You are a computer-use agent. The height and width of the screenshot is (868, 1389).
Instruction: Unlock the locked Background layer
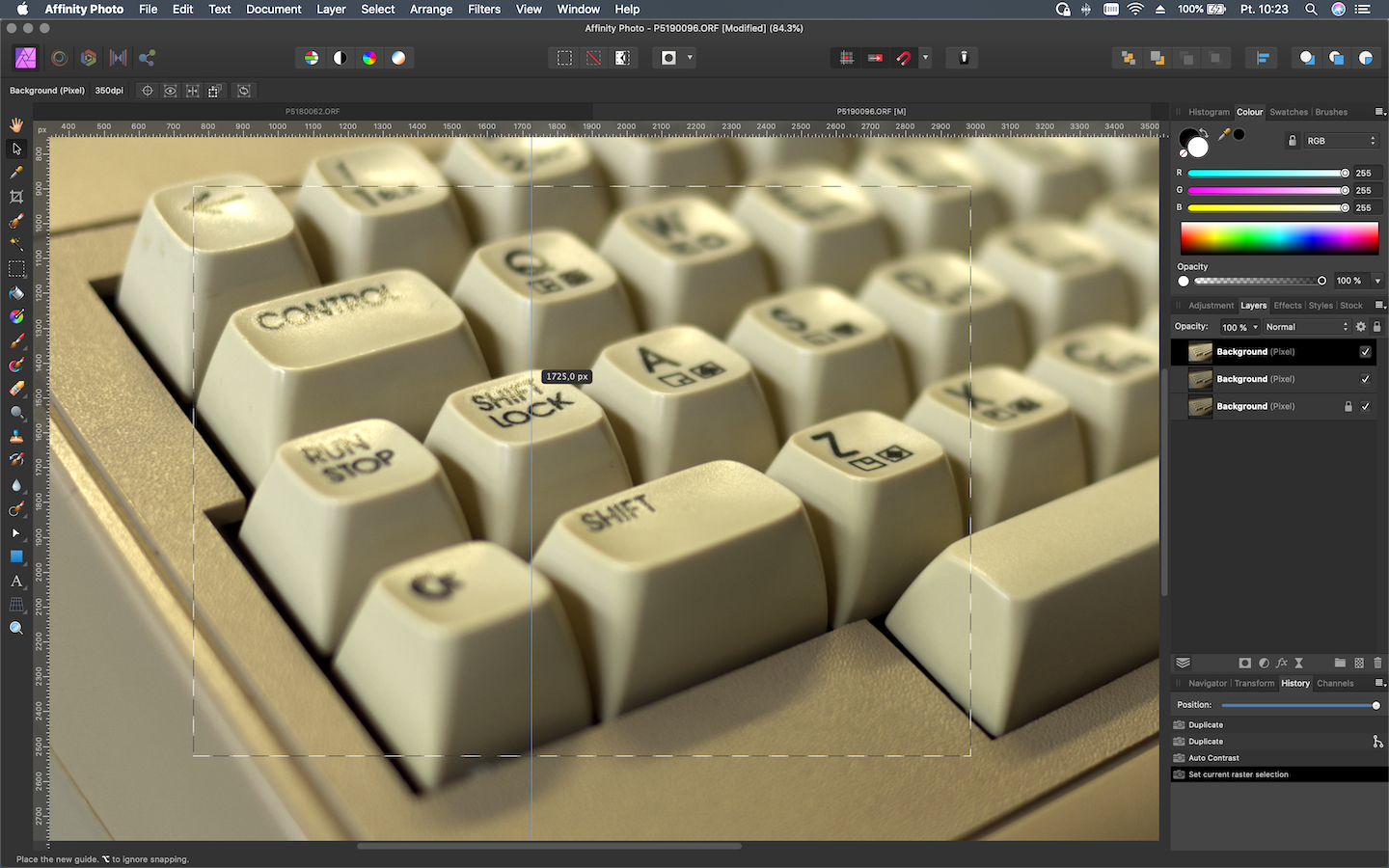pos(1348,406)
